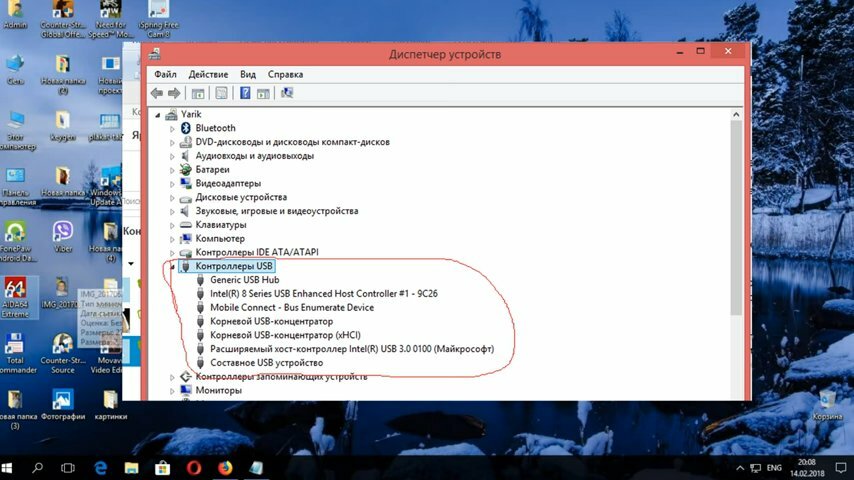Open Start menu in the taskbar

click(x=7, y=468)
